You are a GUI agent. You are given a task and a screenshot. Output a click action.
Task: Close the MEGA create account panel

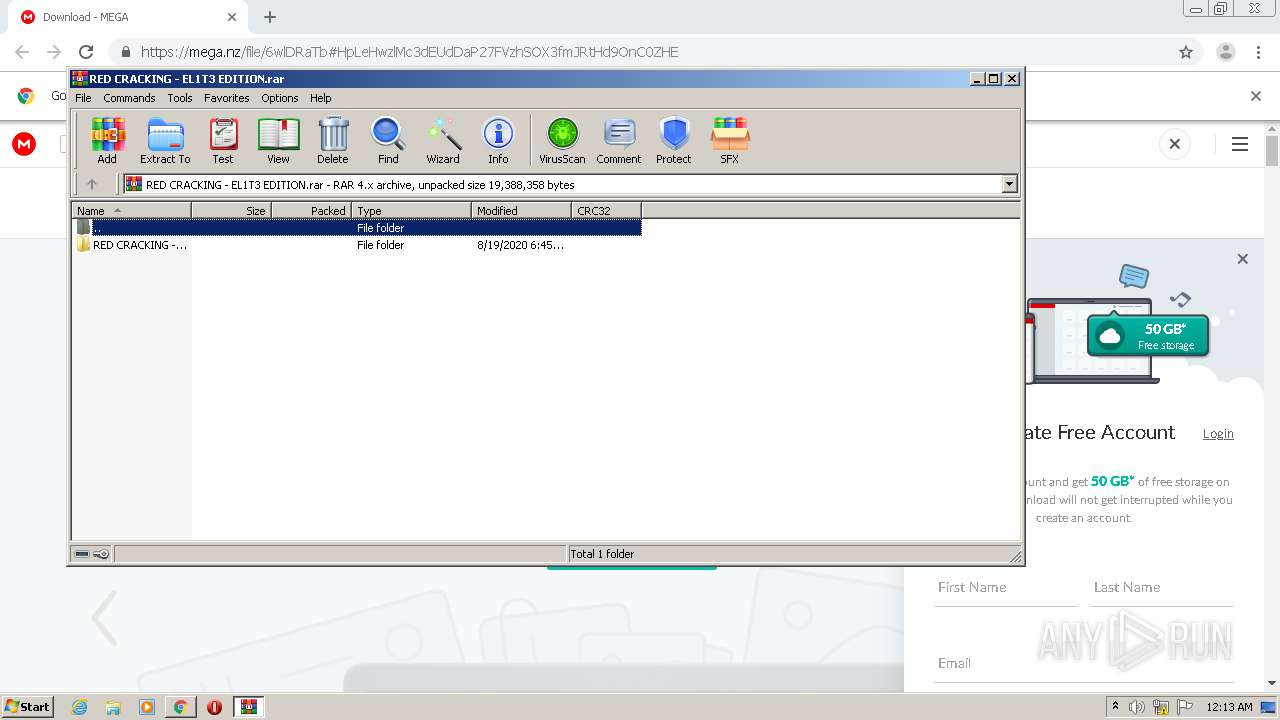tap(1242, 259)
